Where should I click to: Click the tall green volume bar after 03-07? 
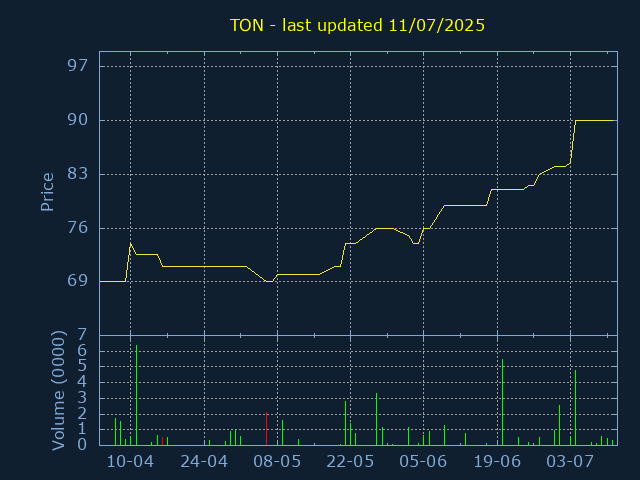point(576,407)
